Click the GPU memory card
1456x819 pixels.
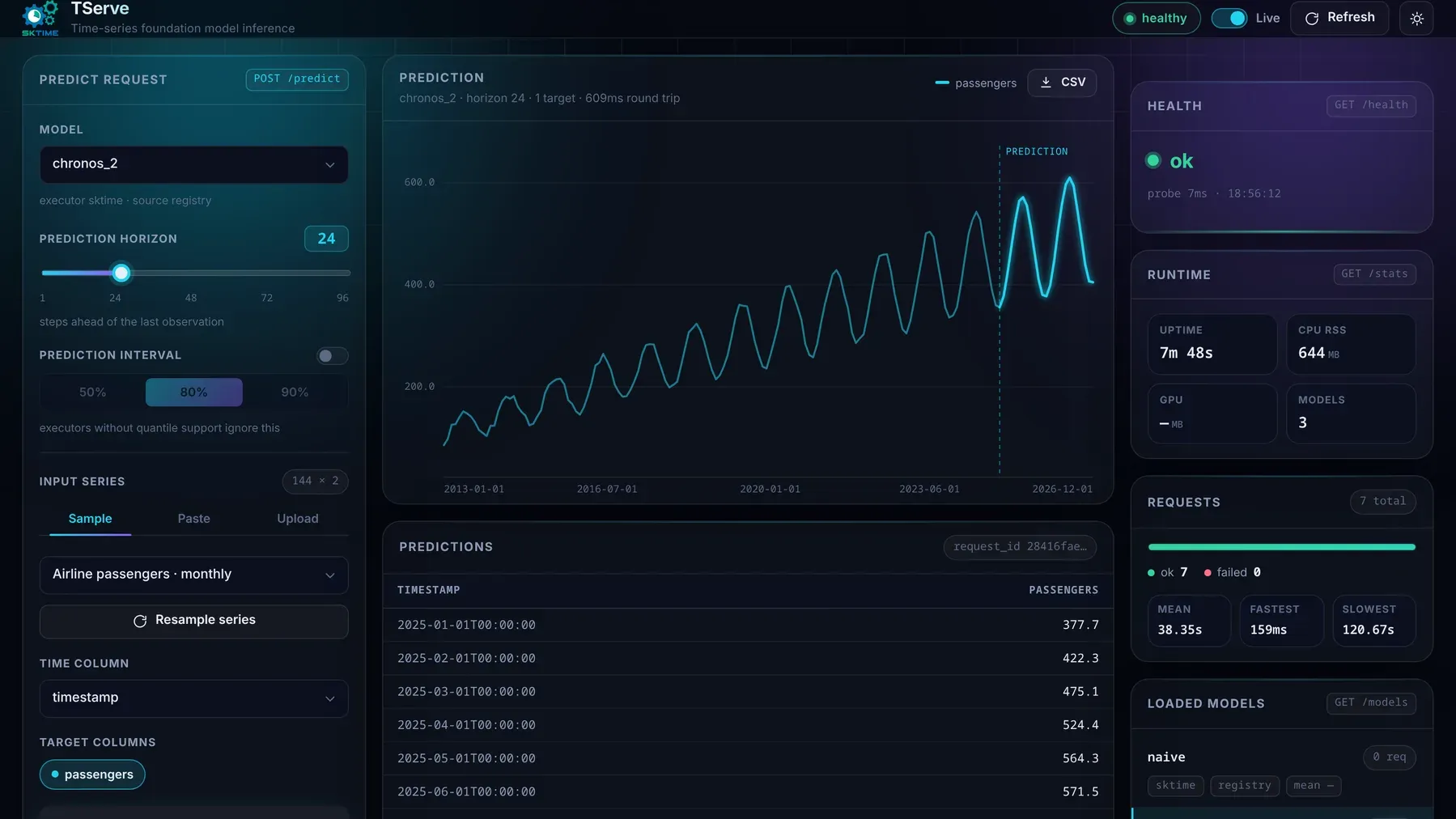pyautogui.click(x=1212, y=414)
